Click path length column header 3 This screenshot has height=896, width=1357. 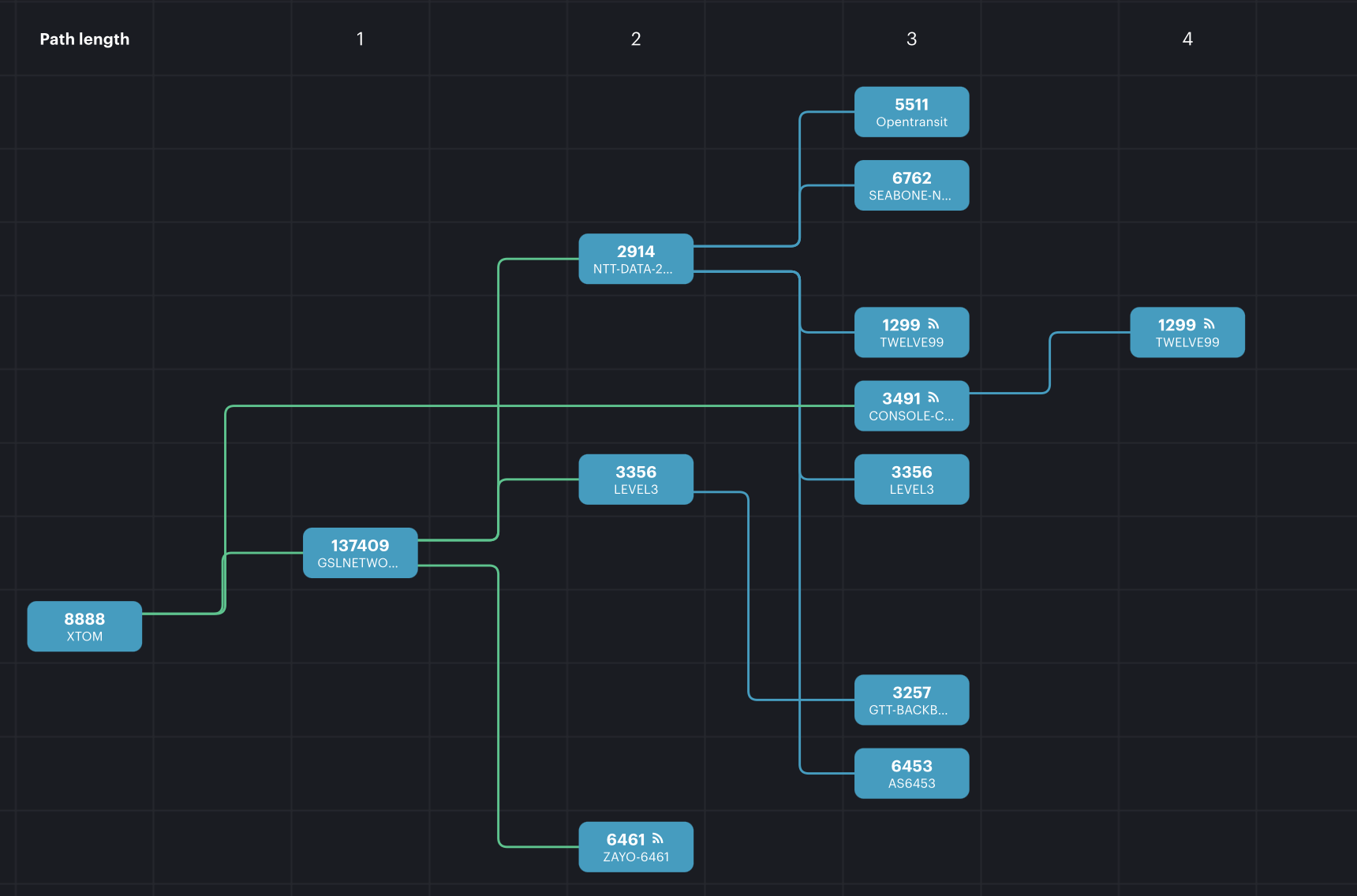coord(911,39)
